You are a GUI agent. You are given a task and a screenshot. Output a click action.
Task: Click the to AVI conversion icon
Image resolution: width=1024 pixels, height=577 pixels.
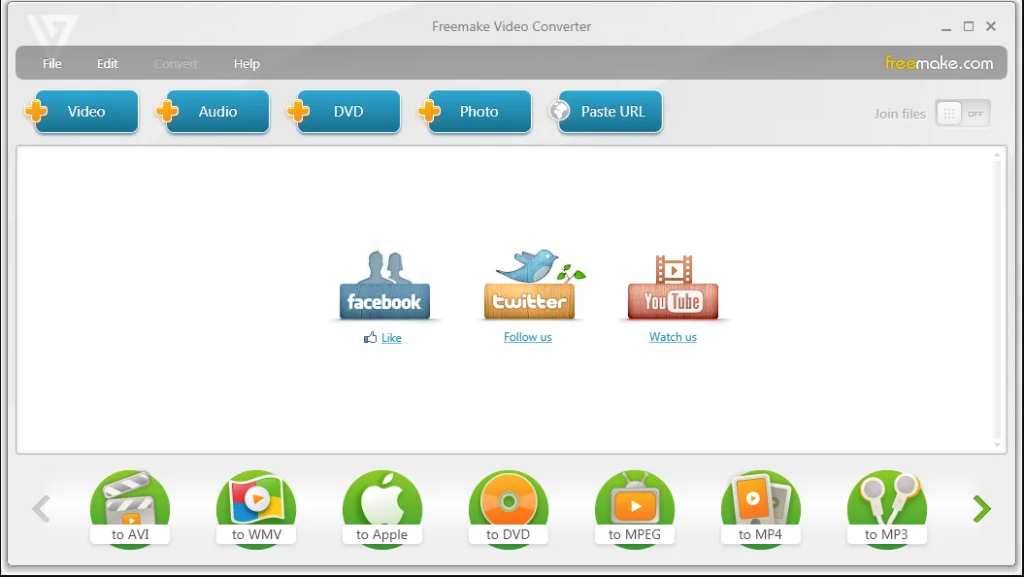130,509
